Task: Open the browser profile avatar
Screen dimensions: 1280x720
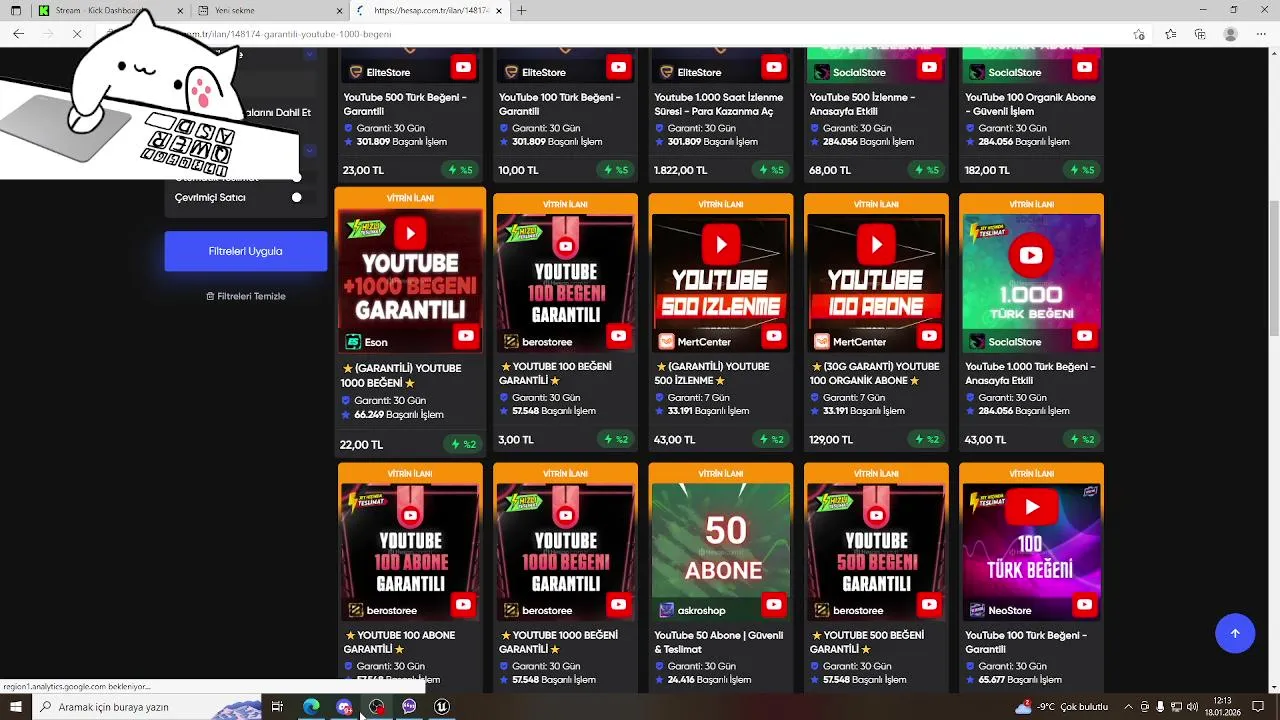Action: coord(1231,34)
